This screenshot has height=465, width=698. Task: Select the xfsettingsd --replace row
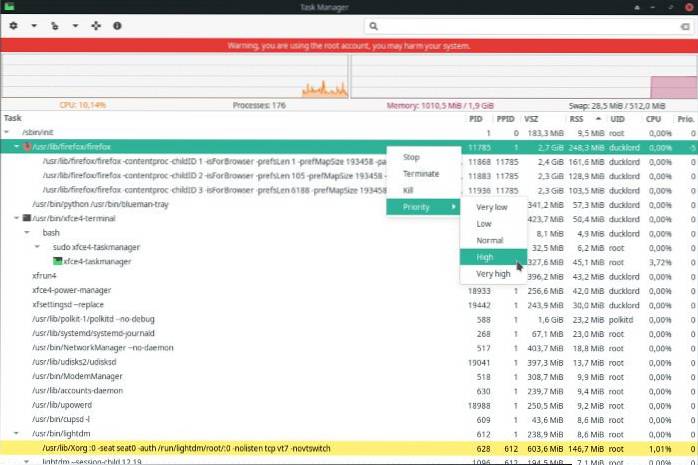tap(349, 305)
